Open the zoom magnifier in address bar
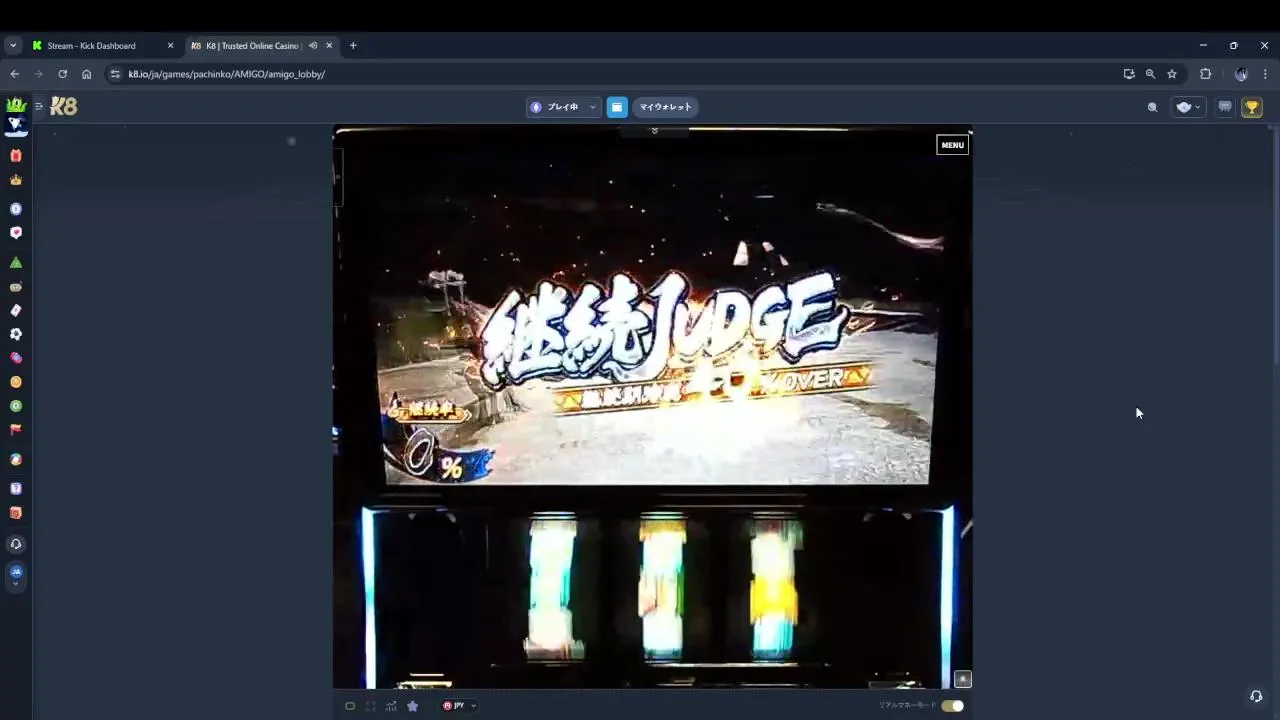Screen dimensions: 1280x720 click(1150, 74)
